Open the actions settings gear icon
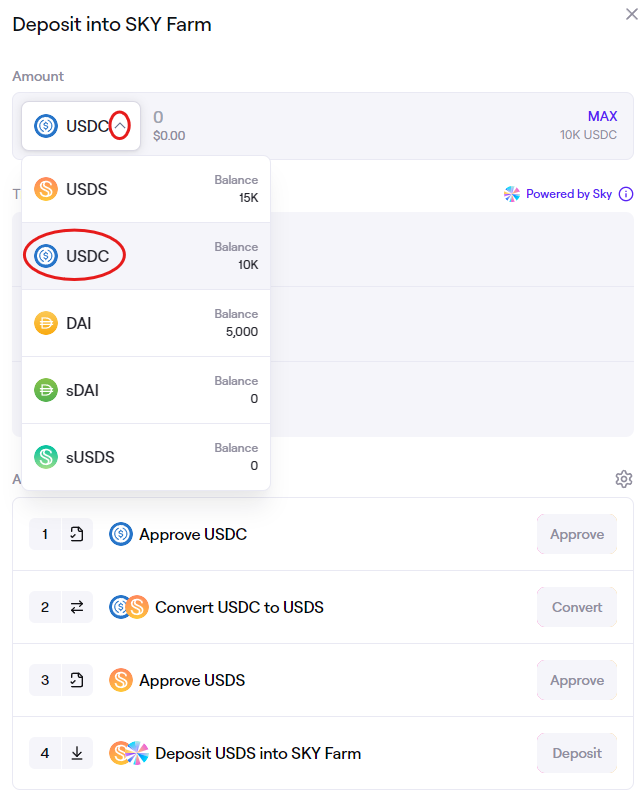 624,479
